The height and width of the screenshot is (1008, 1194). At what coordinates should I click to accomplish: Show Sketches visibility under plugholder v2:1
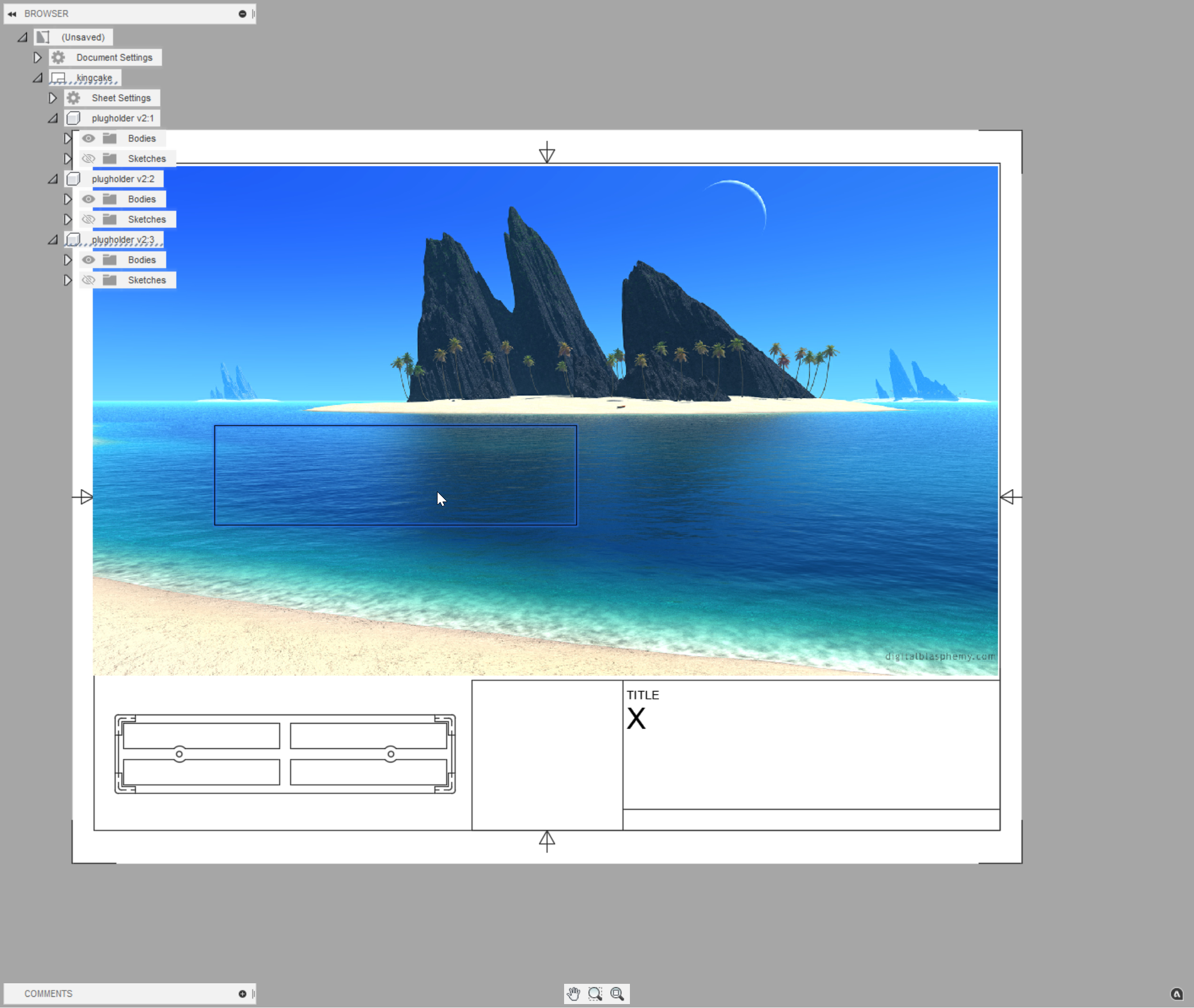click(x=89, y=159)
